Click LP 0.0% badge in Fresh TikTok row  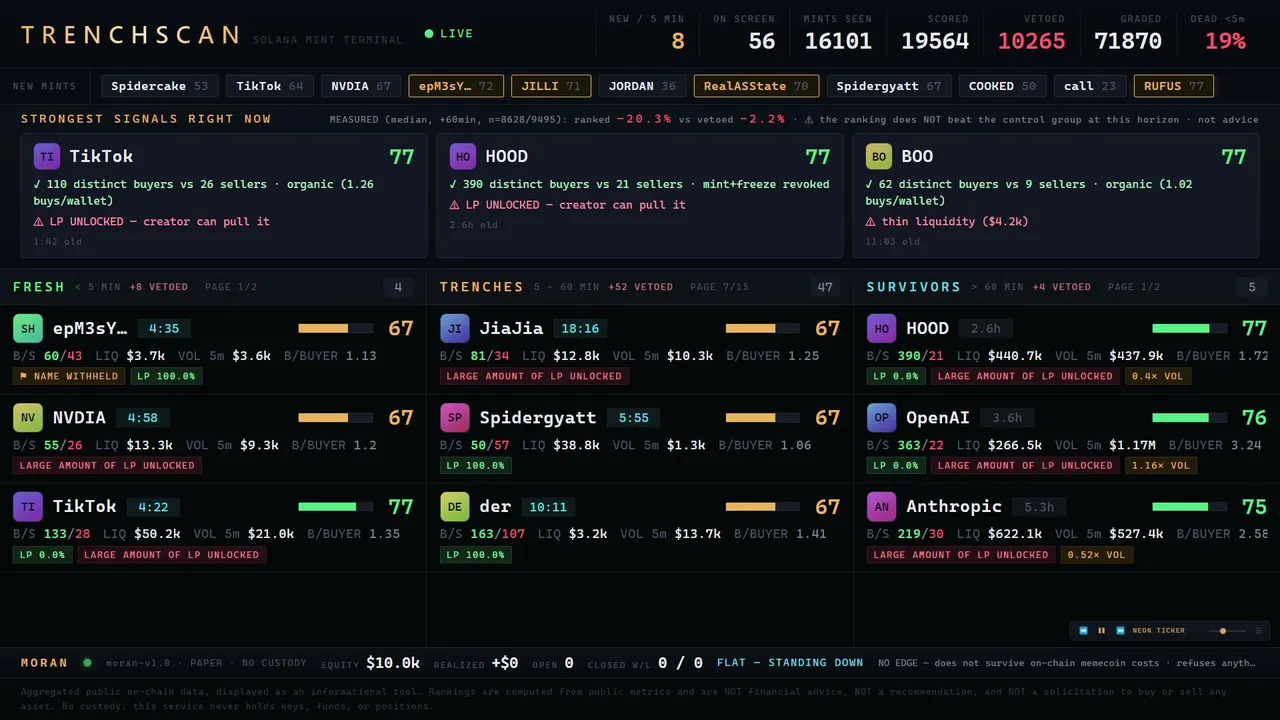coord(42,554)
